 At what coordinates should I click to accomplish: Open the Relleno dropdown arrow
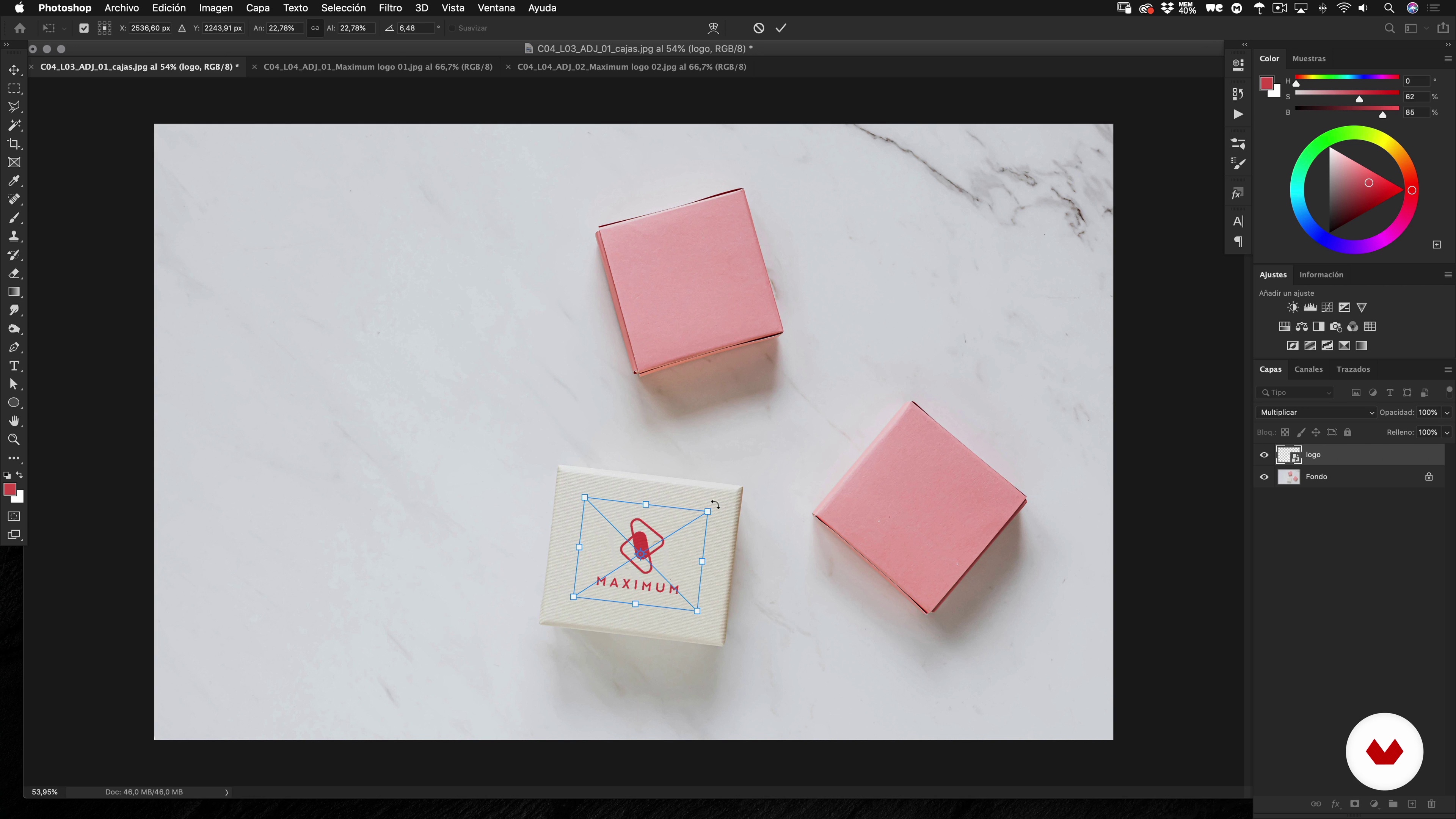(1447, 432)
